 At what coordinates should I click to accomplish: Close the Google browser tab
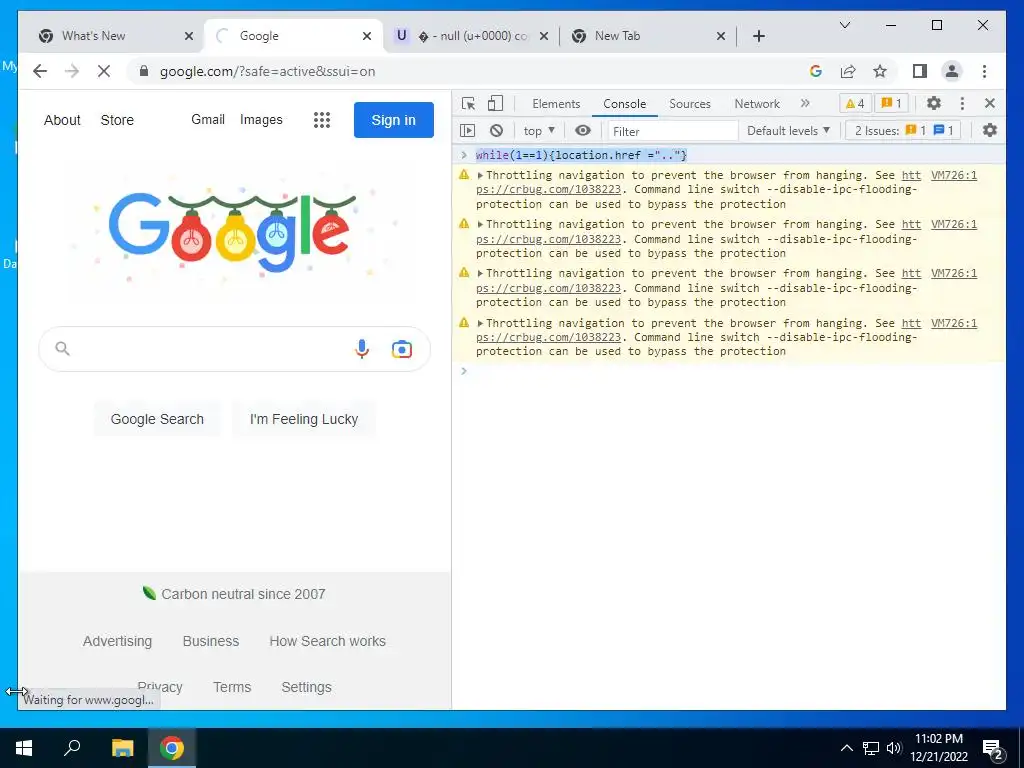click(367, 36)
